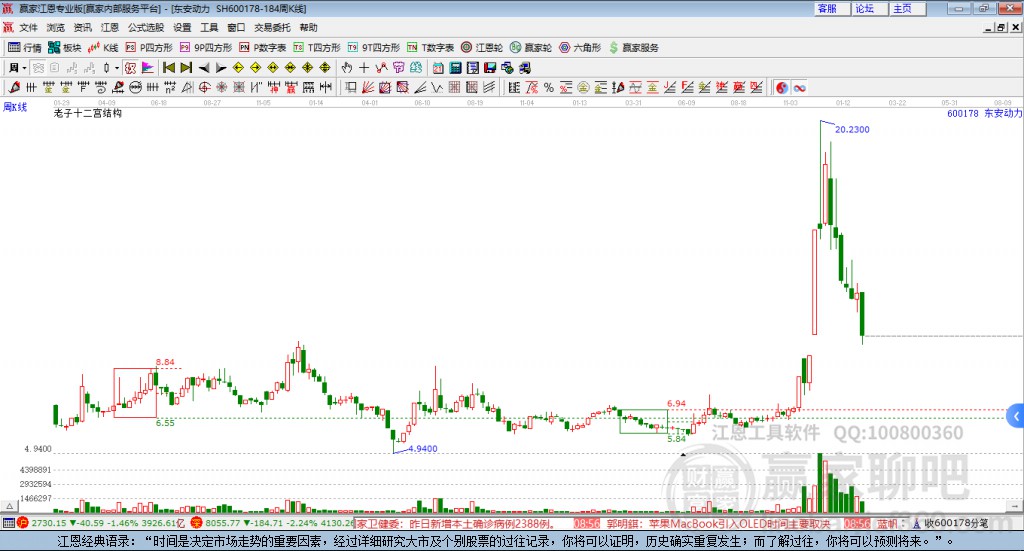1024x551 pixels.
Task: Click the 客服 customer service button
Action: 827,8
